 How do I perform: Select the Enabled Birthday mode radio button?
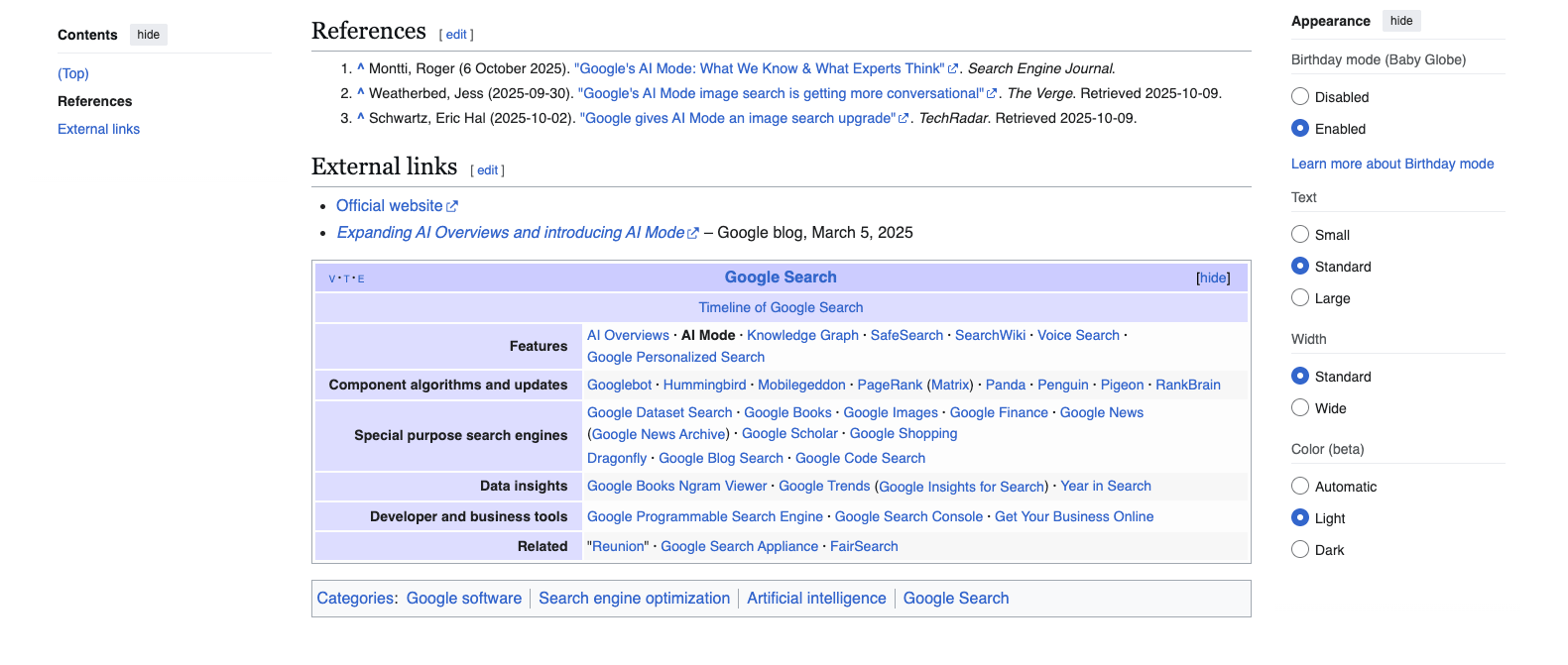(x=1300, y=128)
